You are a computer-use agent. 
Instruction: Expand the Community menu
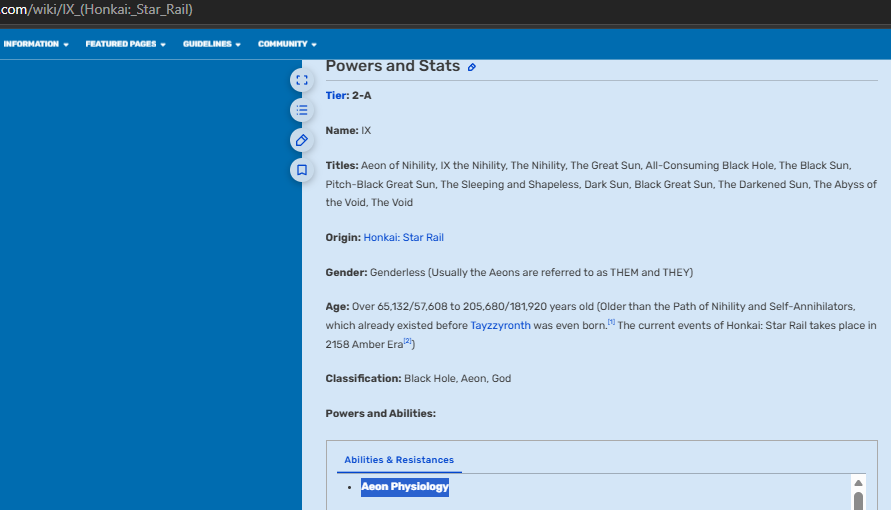[x=287, y=44]
